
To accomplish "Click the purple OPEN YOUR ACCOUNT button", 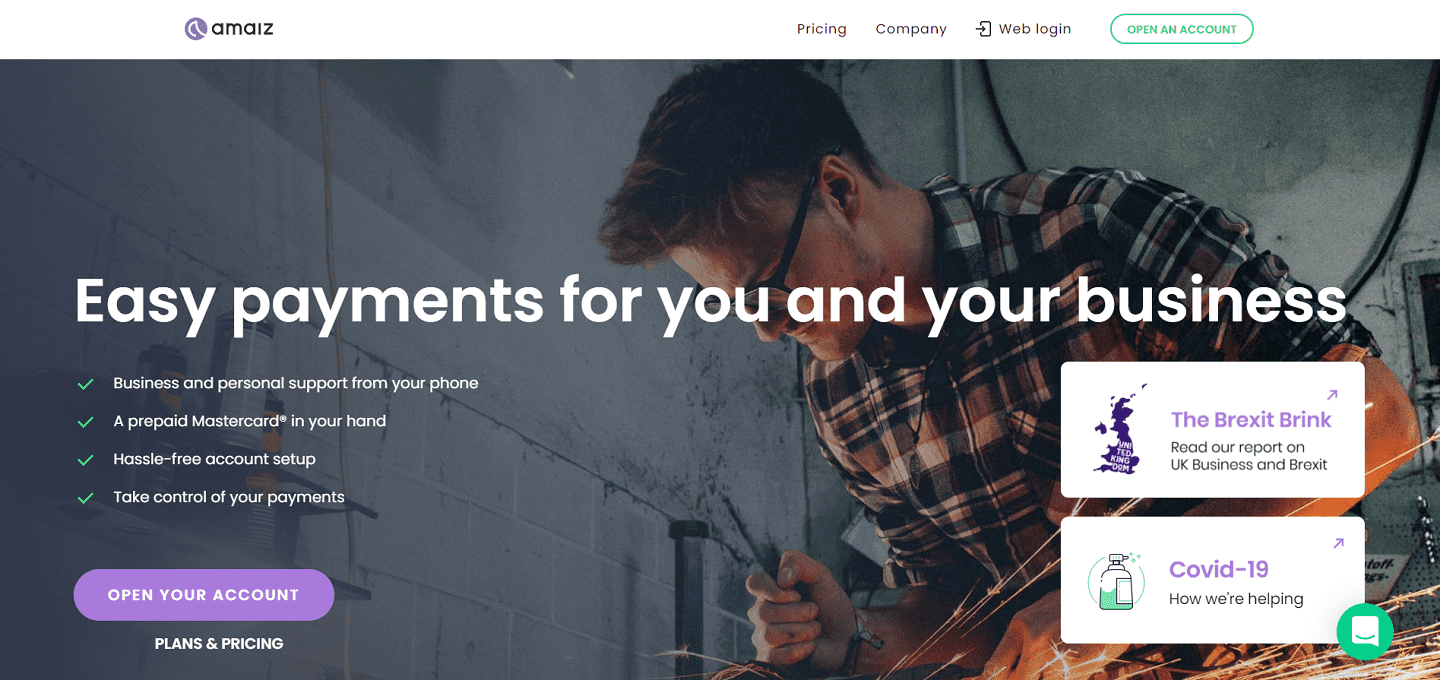I will click(x=204, y=595).
